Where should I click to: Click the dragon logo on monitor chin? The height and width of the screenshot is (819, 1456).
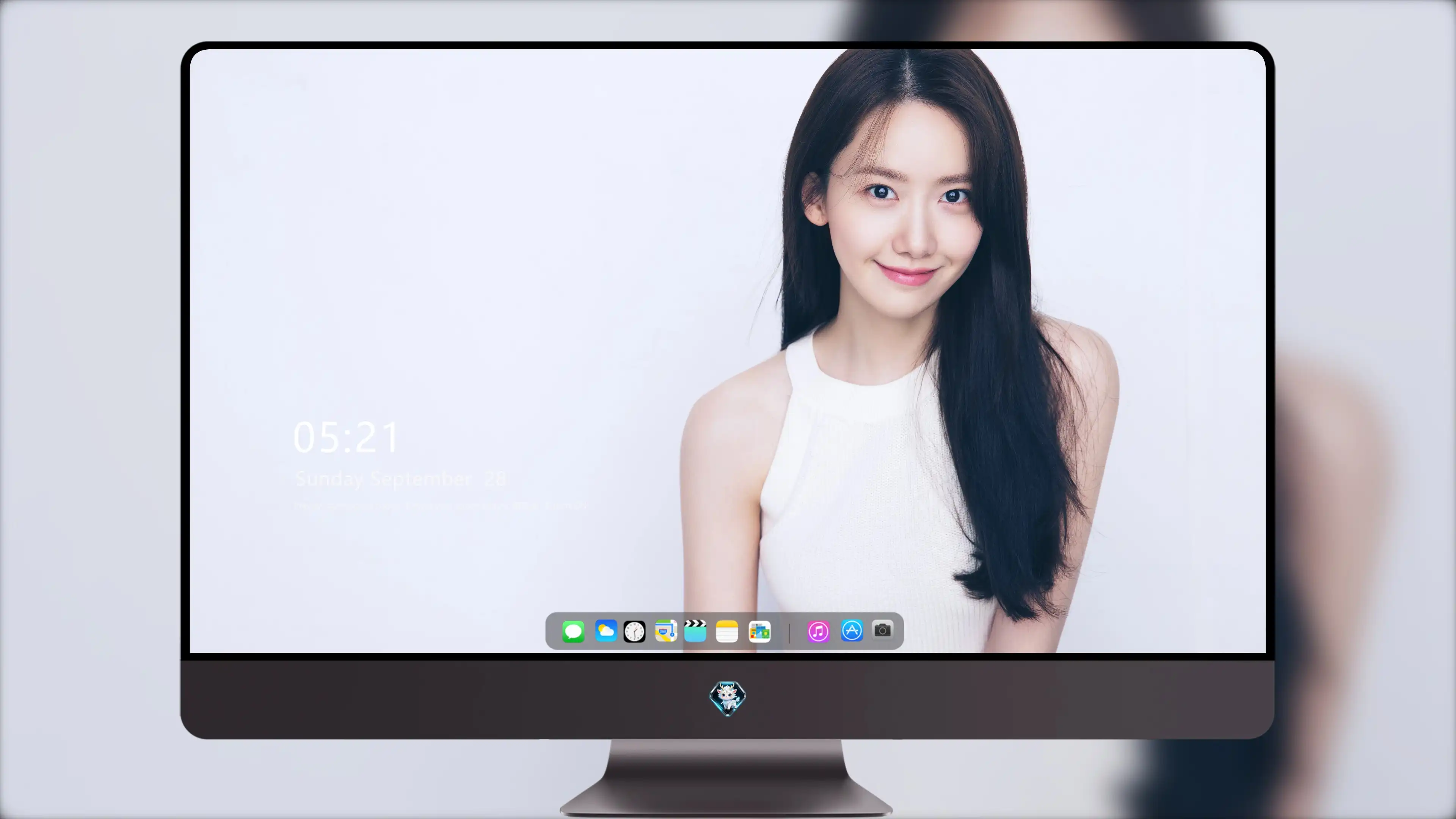click(x=728, y=698)
